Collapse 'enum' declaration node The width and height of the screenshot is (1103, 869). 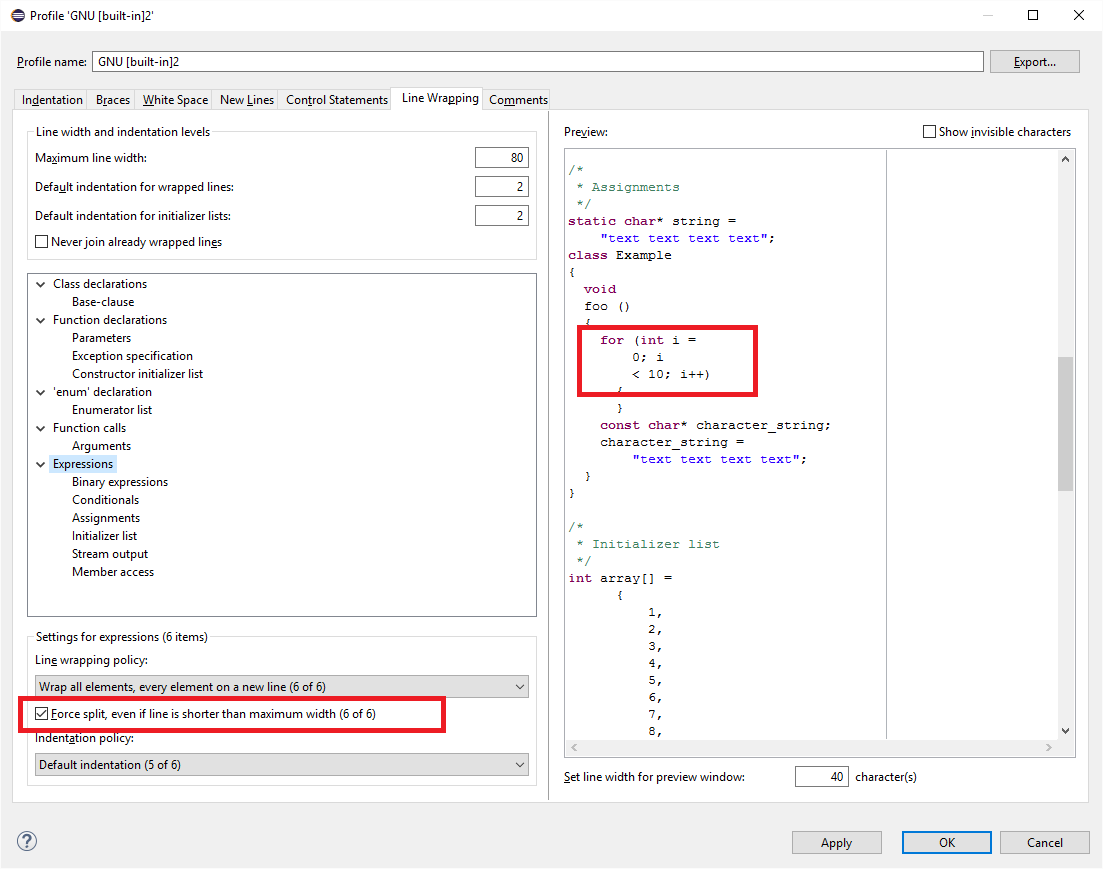point(41,393)
